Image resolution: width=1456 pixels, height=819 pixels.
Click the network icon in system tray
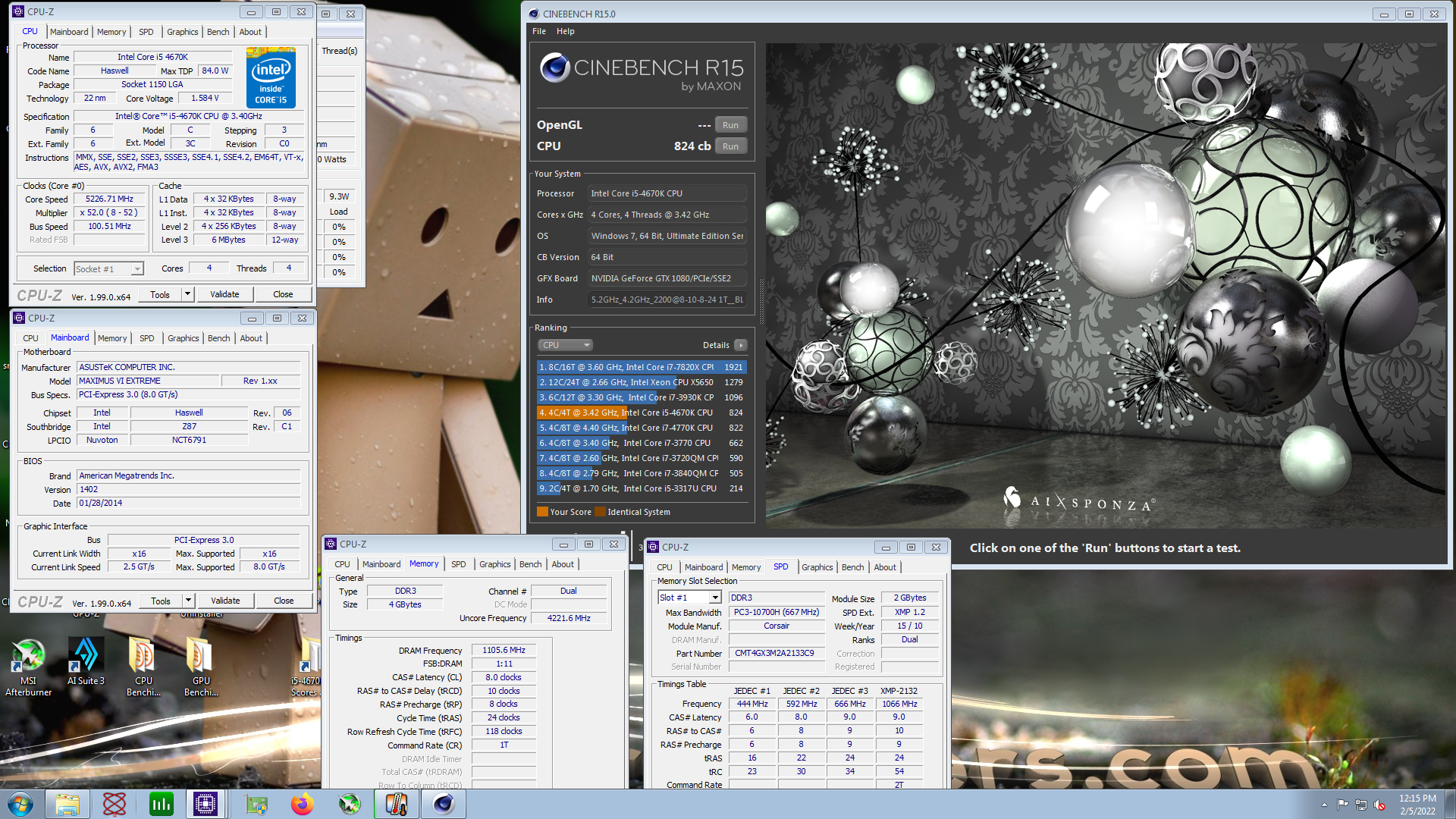pyautogui.click(x=1361, y=805)
